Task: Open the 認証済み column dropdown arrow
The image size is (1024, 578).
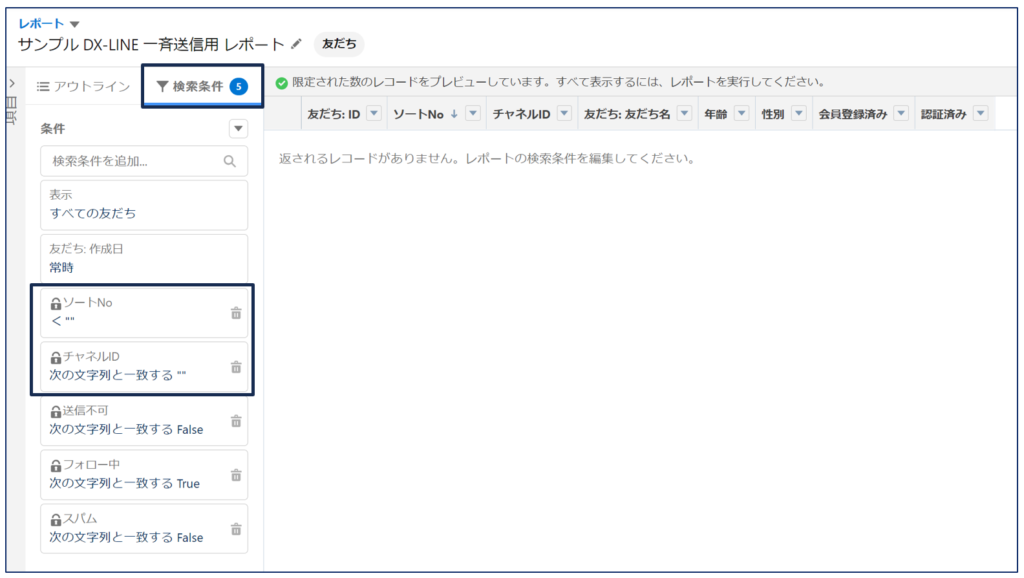Action: coord(979,114)
